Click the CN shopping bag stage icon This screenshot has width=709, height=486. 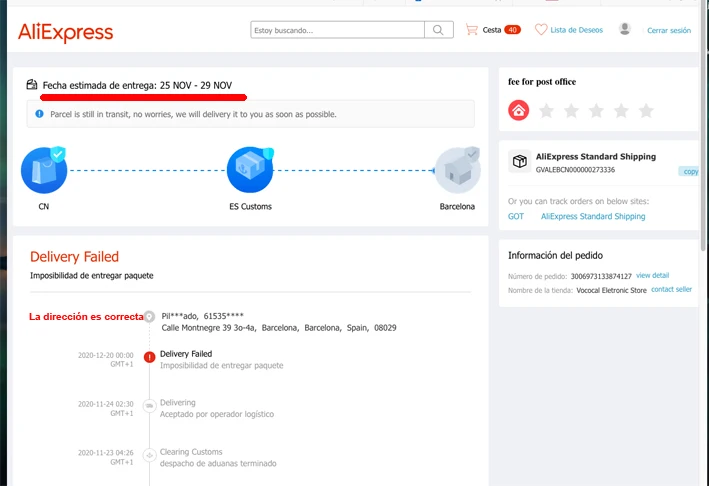click(x=44, y=170)
